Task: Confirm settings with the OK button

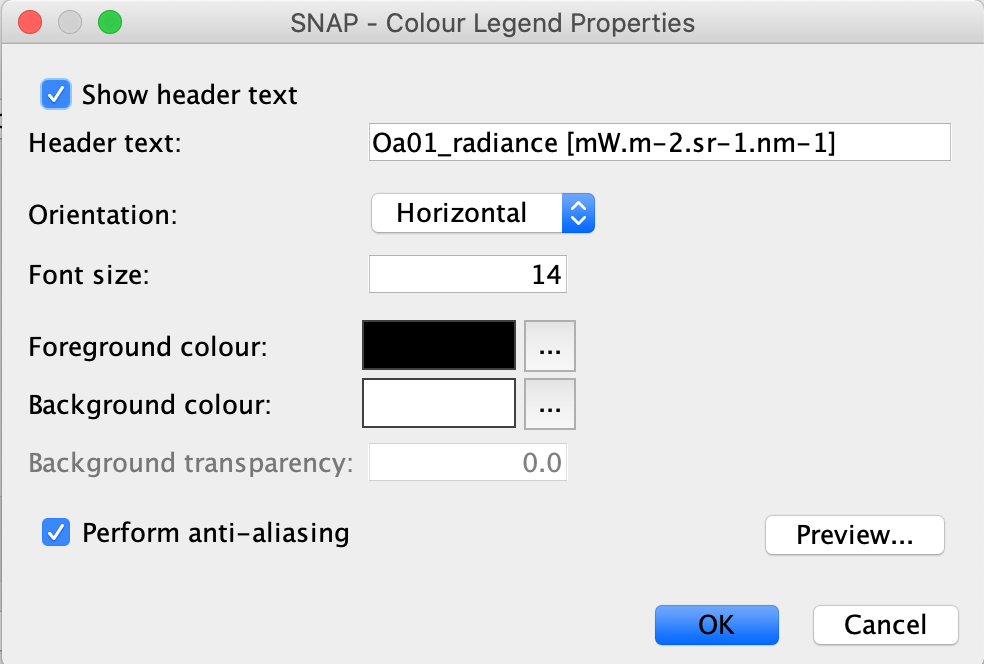Action: 717,624
